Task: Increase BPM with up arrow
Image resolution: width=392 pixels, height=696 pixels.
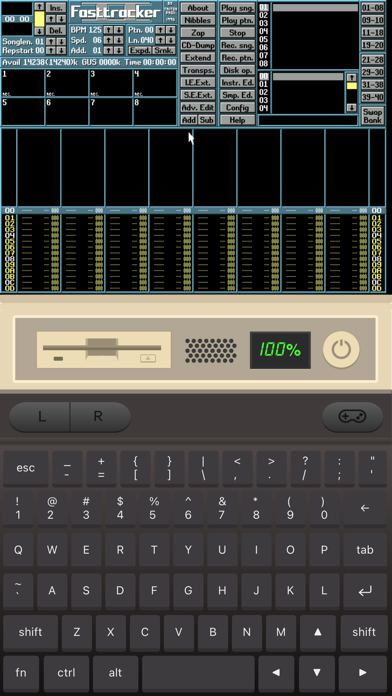Action: [108, 30]
